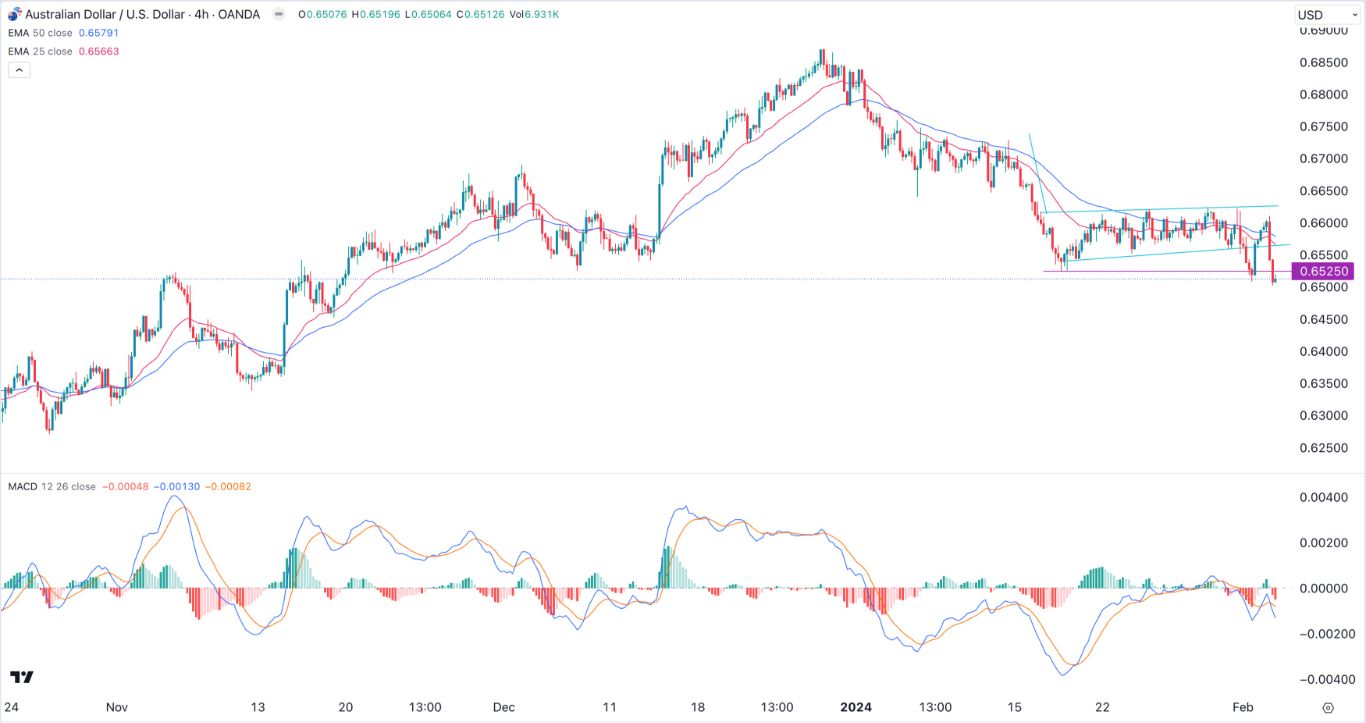Select the MACD 12 26 close indicator legend
1366x723 pixels.
(52, 487)
